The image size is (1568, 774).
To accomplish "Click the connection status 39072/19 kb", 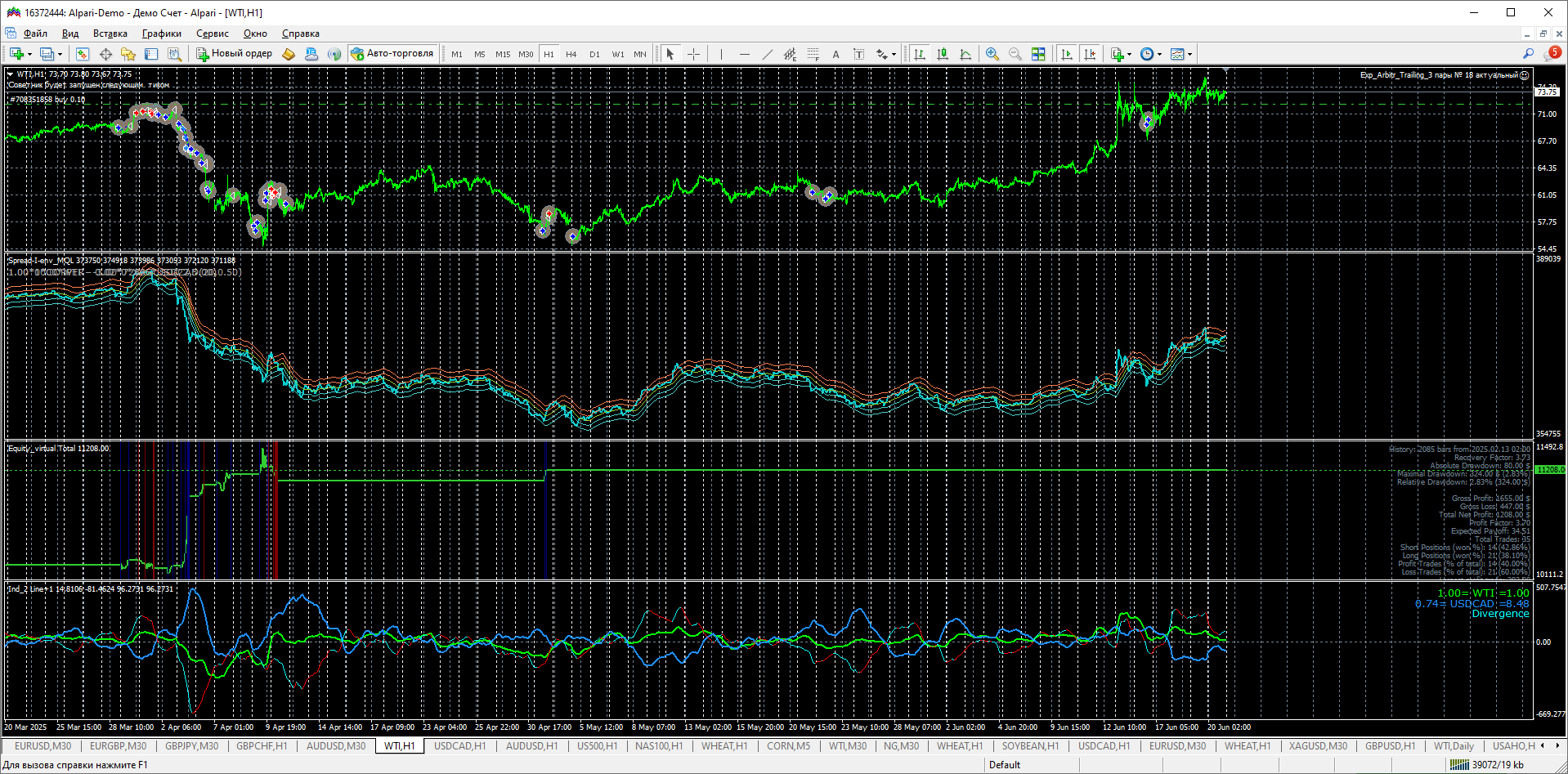I will point(1487,765).
